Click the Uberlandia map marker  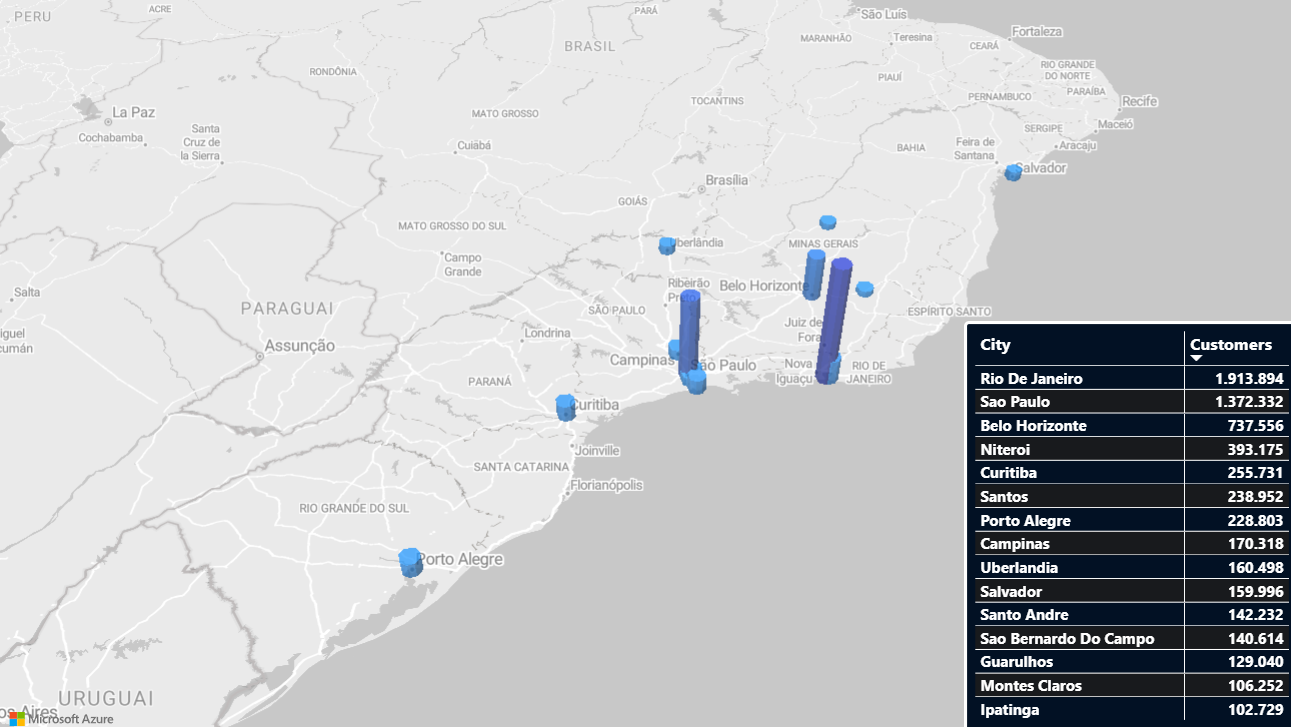(667, 245)
